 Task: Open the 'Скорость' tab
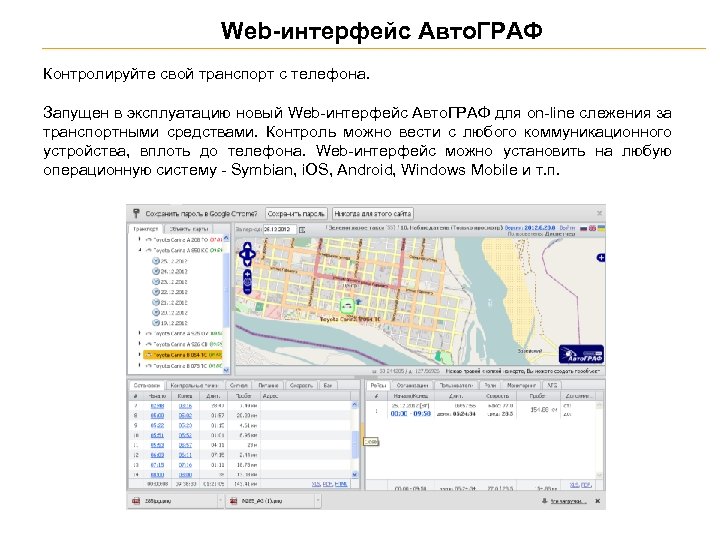tap(301, 385)
